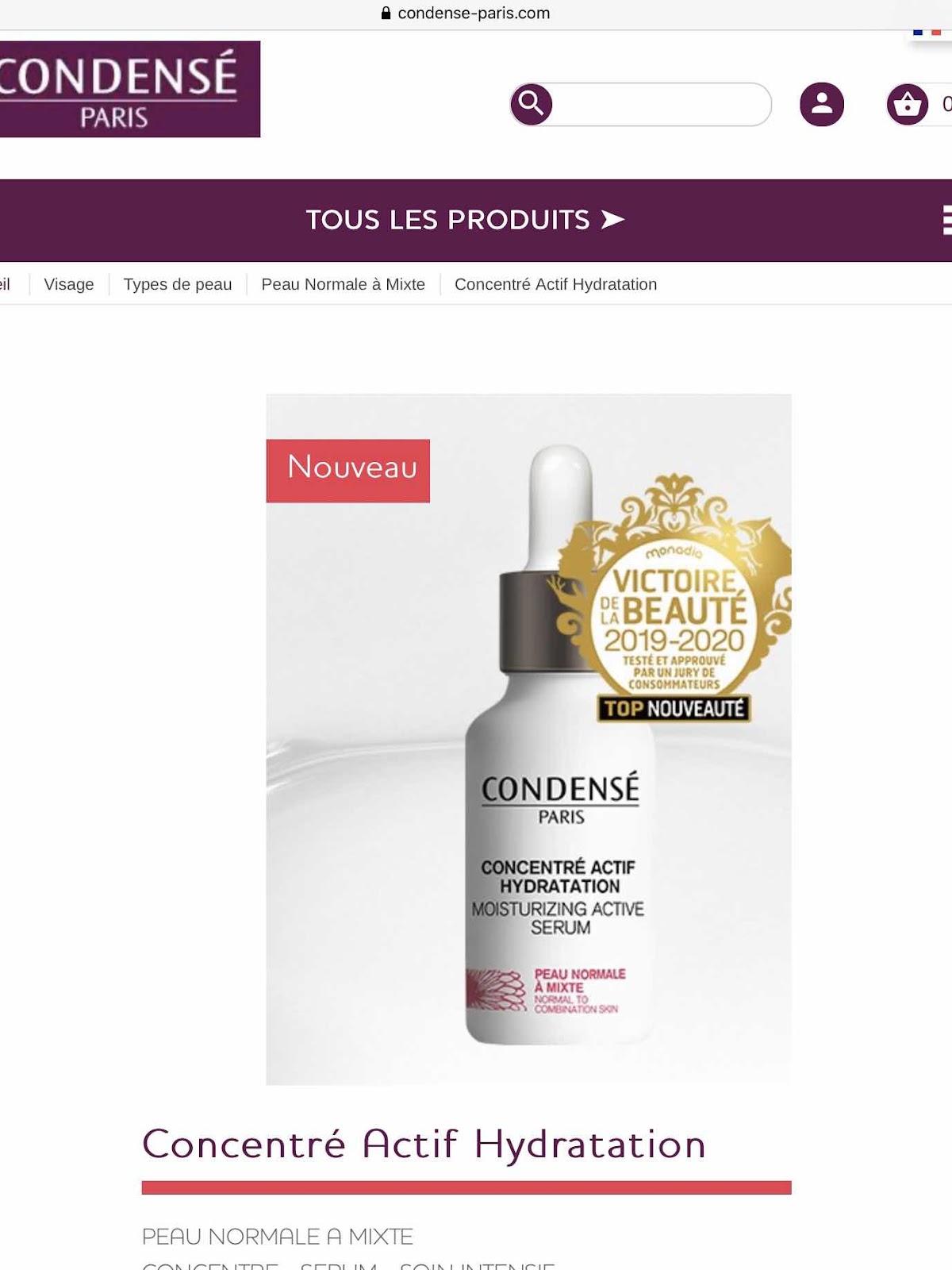The width and height of the screenshot is (952, 1270).
Task: Open Types de peau breadcrumb
Action: [178, 284]
